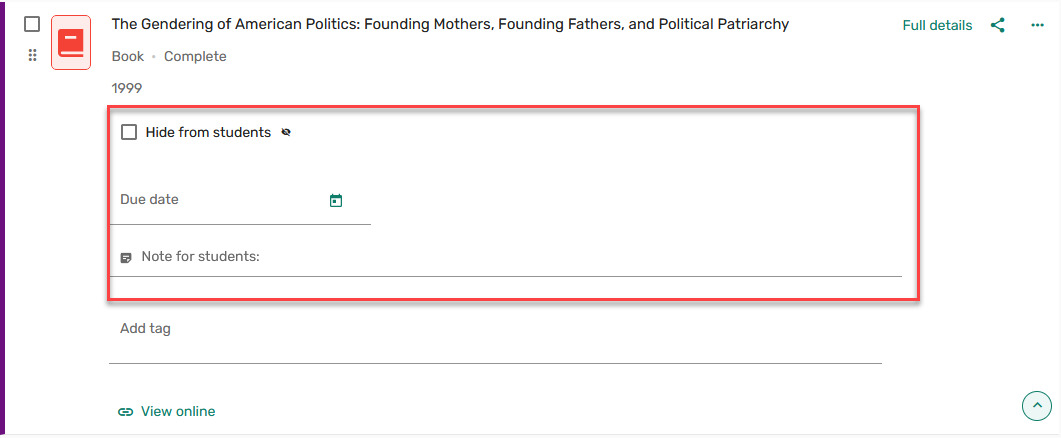Click the six-dot drag handle icon
This screenshot has width=1061, height=438.
click(32, 56)
